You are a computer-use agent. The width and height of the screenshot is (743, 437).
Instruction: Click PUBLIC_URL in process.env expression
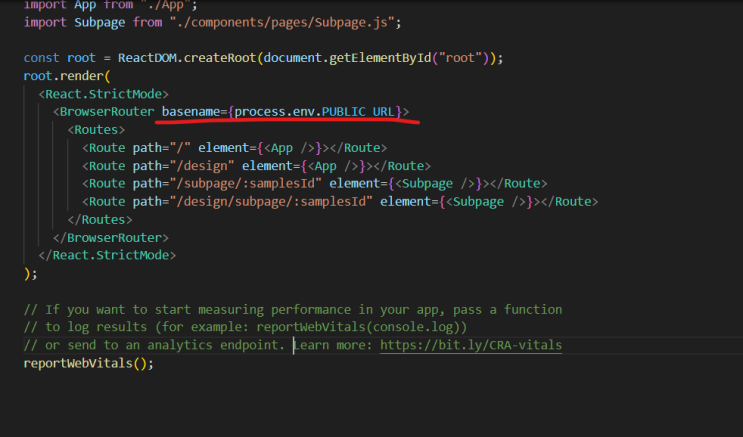pos(358,112)
